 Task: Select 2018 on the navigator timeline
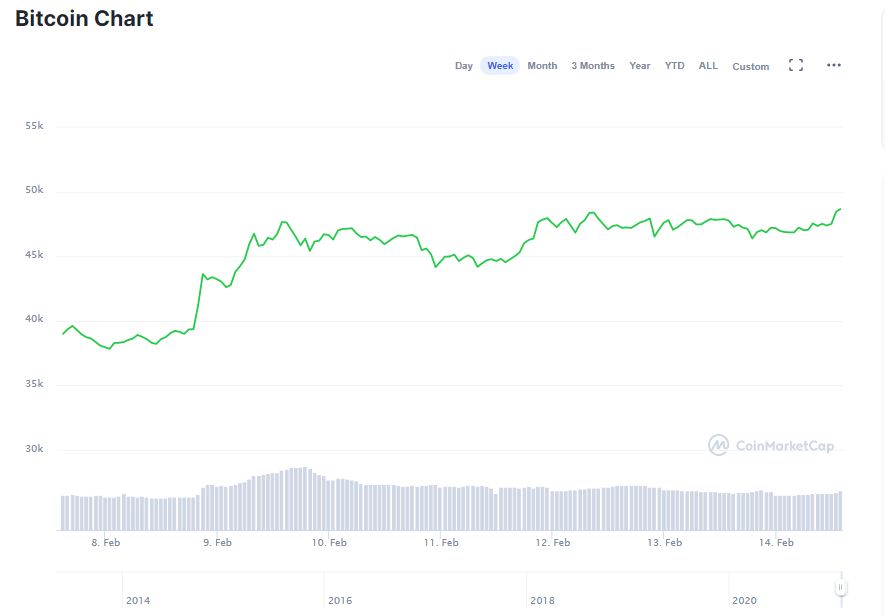tap(542, 601)
